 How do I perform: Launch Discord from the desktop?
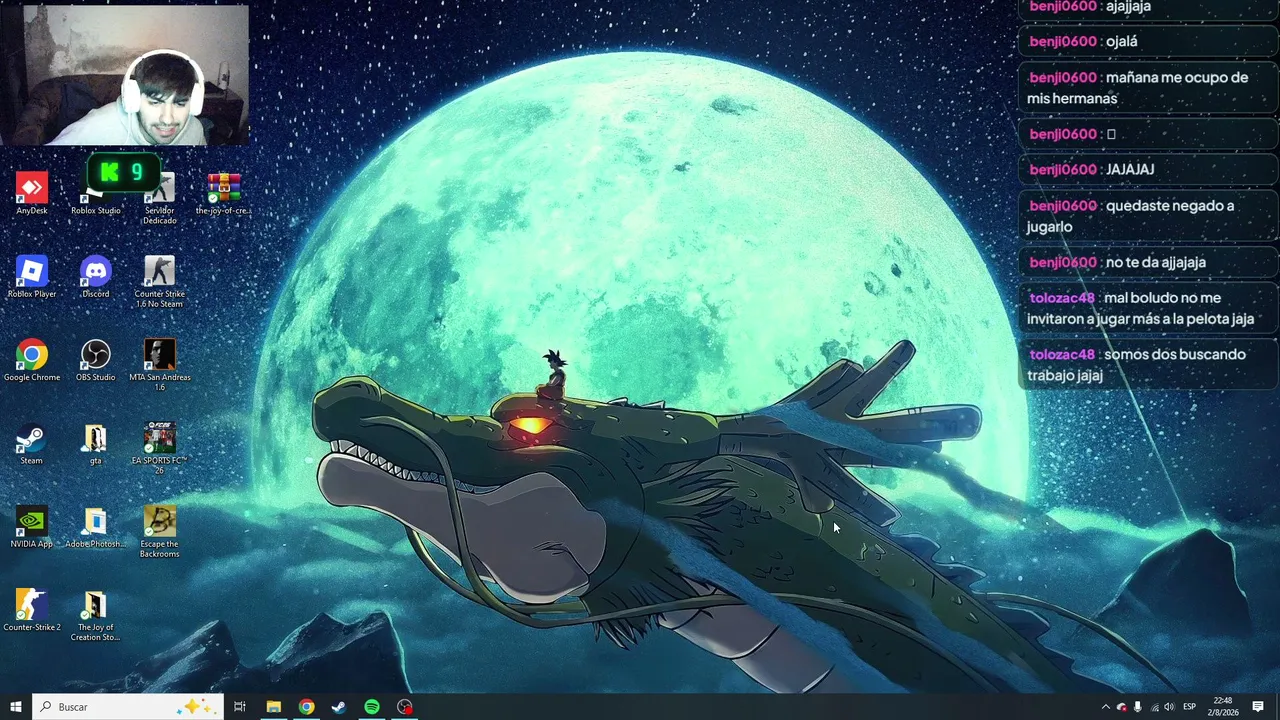click(x=96, y=277)
